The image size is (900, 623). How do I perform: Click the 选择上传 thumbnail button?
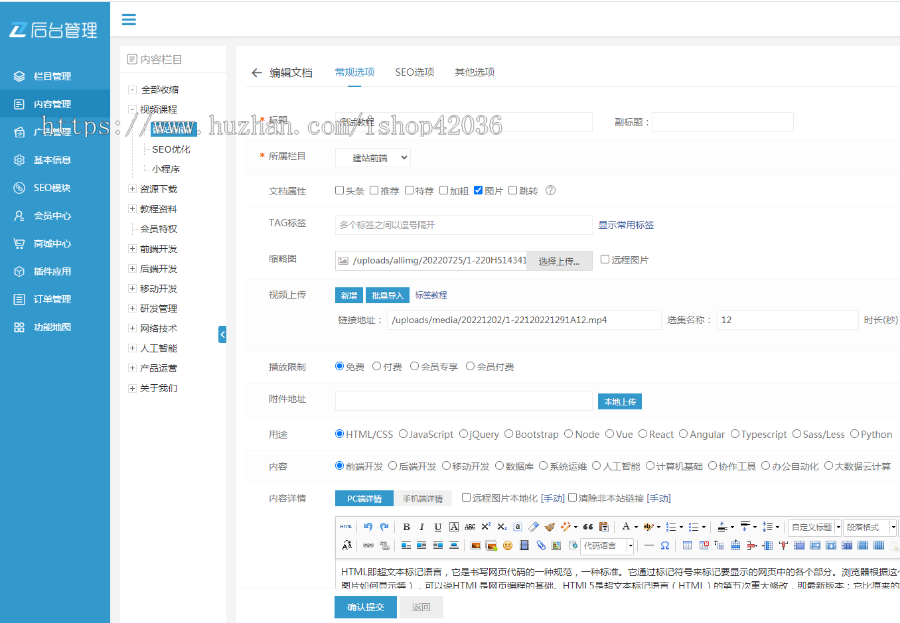[x=559, y=261]
